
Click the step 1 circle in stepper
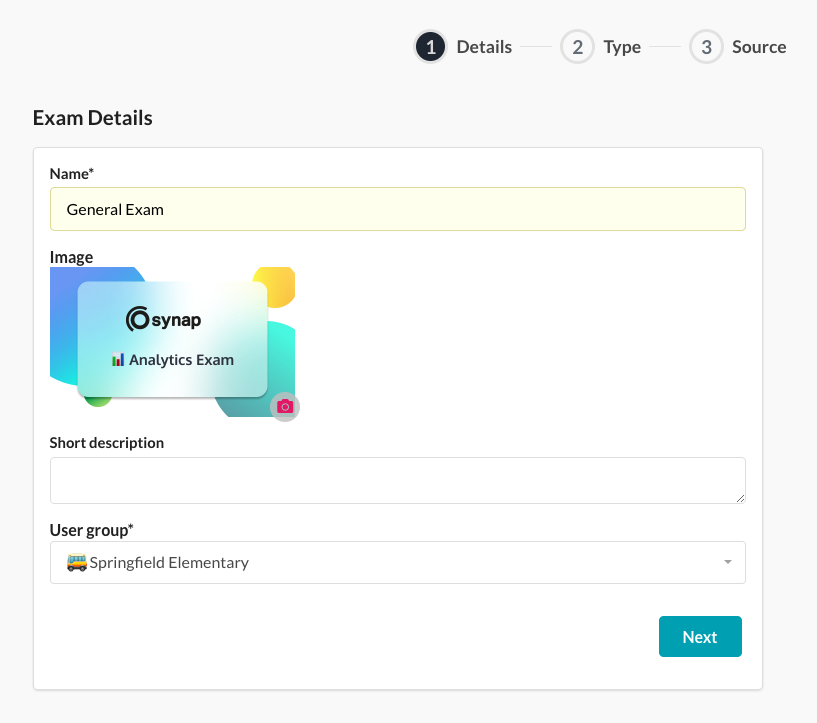tap(430, 47)
